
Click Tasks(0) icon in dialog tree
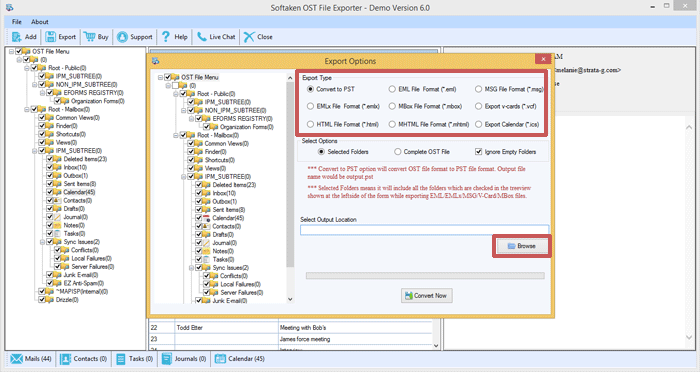coord(207,259)
